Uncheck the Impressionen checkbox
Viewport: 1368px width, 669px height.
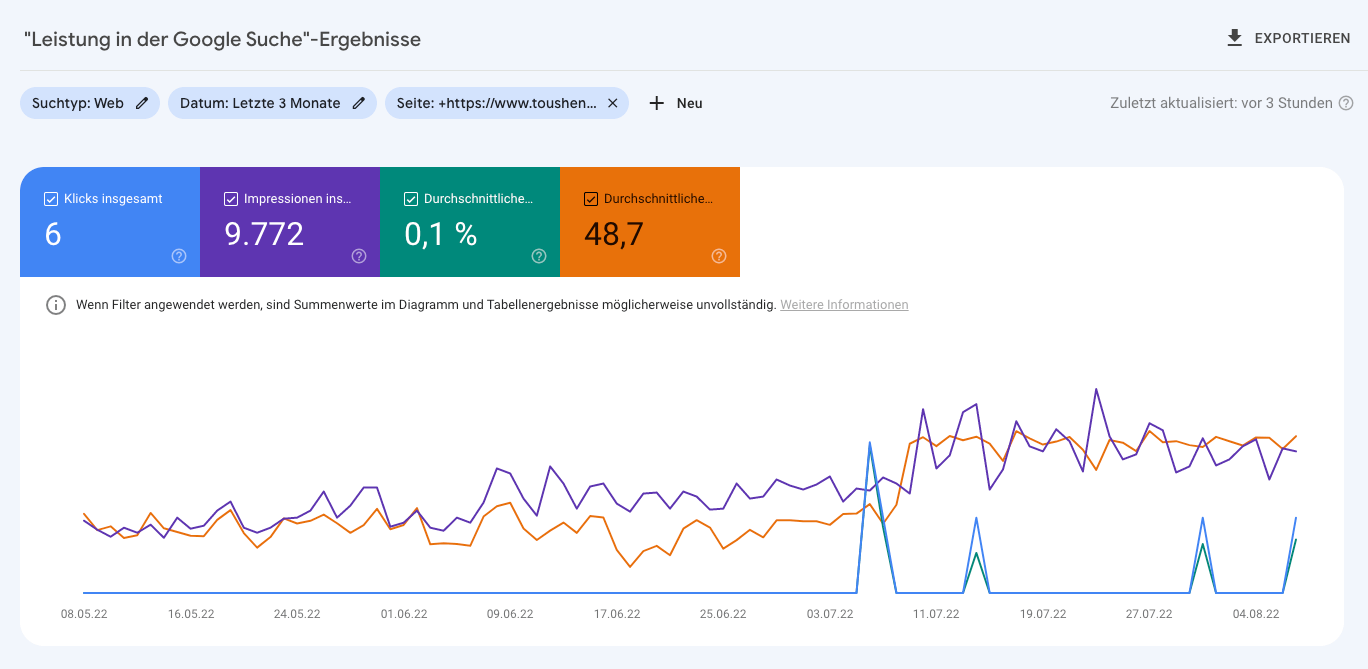pyautogui.click(x=231, y=199)
